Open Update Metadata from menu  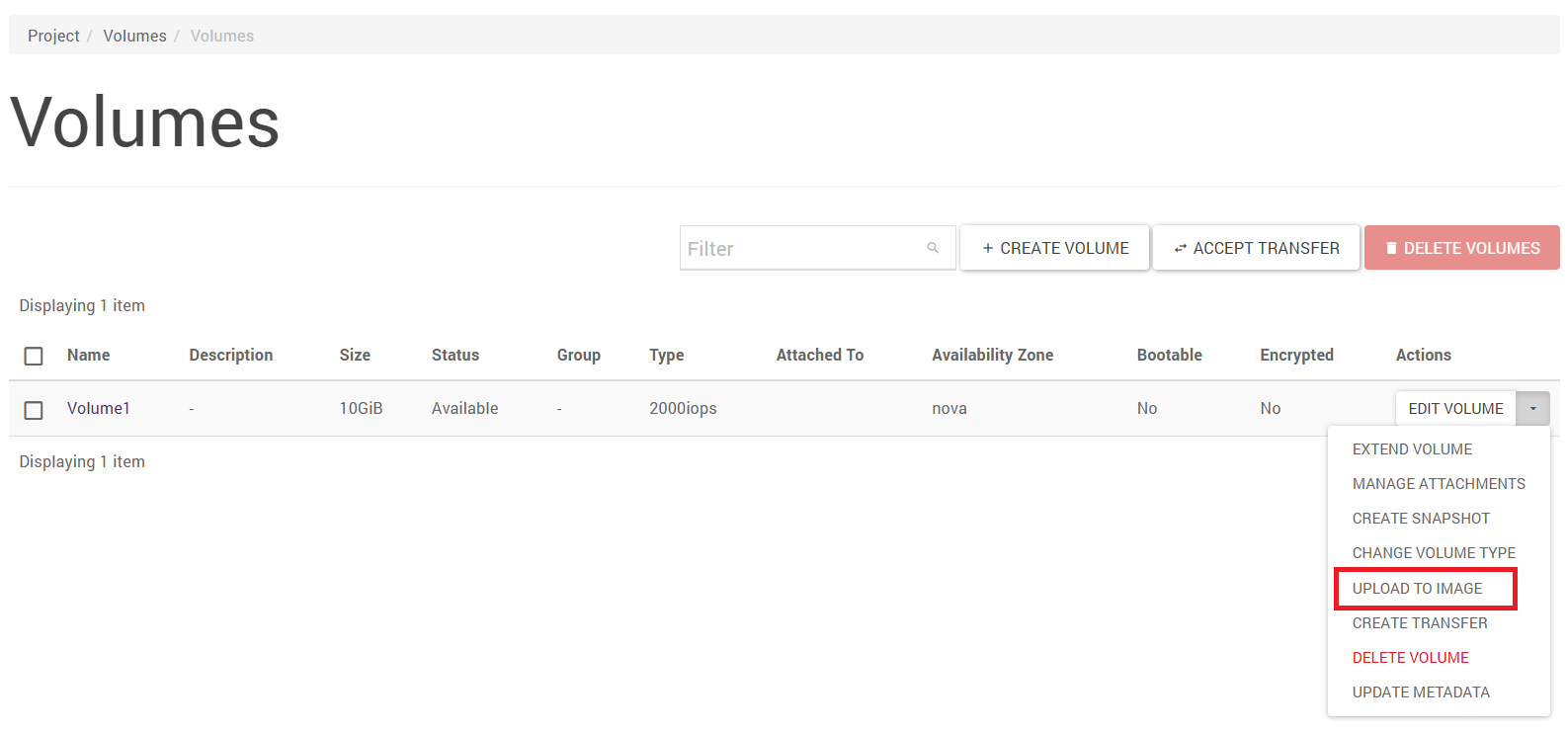pyautogui.click(x=1420, y=692)
